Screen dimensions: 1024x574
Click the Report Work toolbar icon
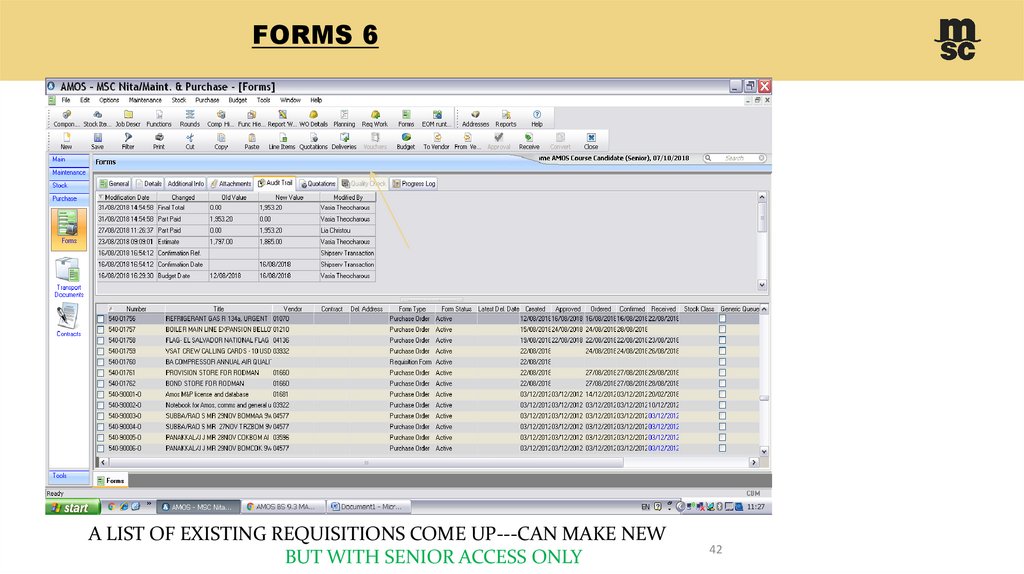tap(281, 118)
